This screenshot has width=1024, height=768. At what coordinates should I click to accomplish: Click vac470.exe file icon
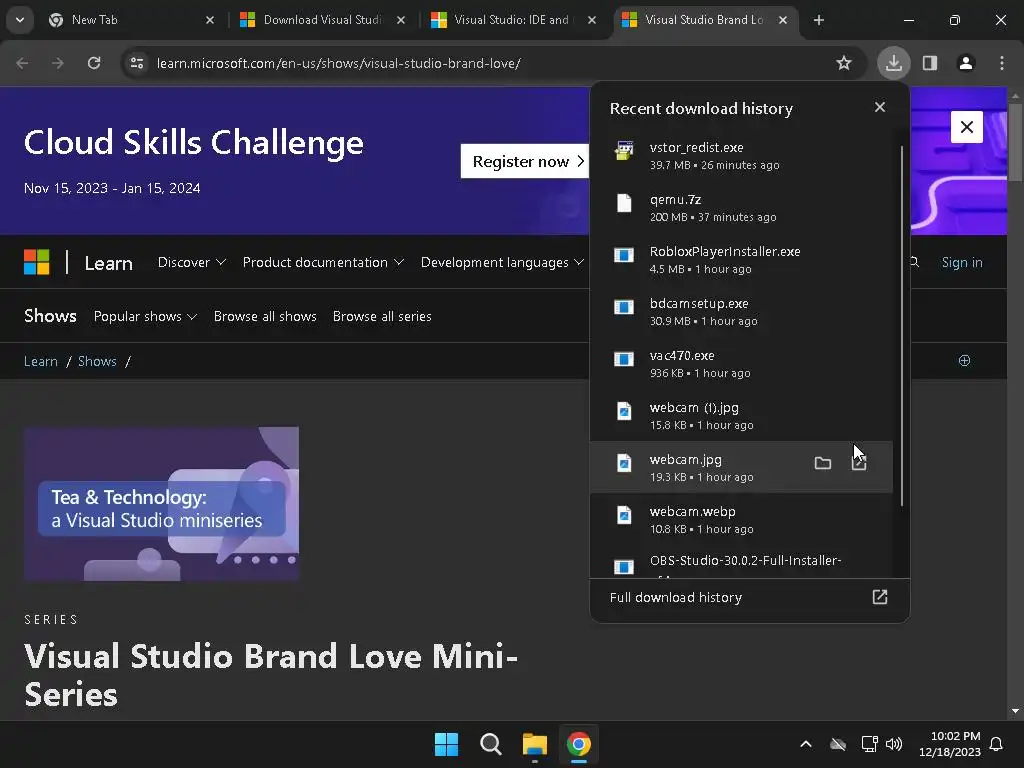point(624,359)
